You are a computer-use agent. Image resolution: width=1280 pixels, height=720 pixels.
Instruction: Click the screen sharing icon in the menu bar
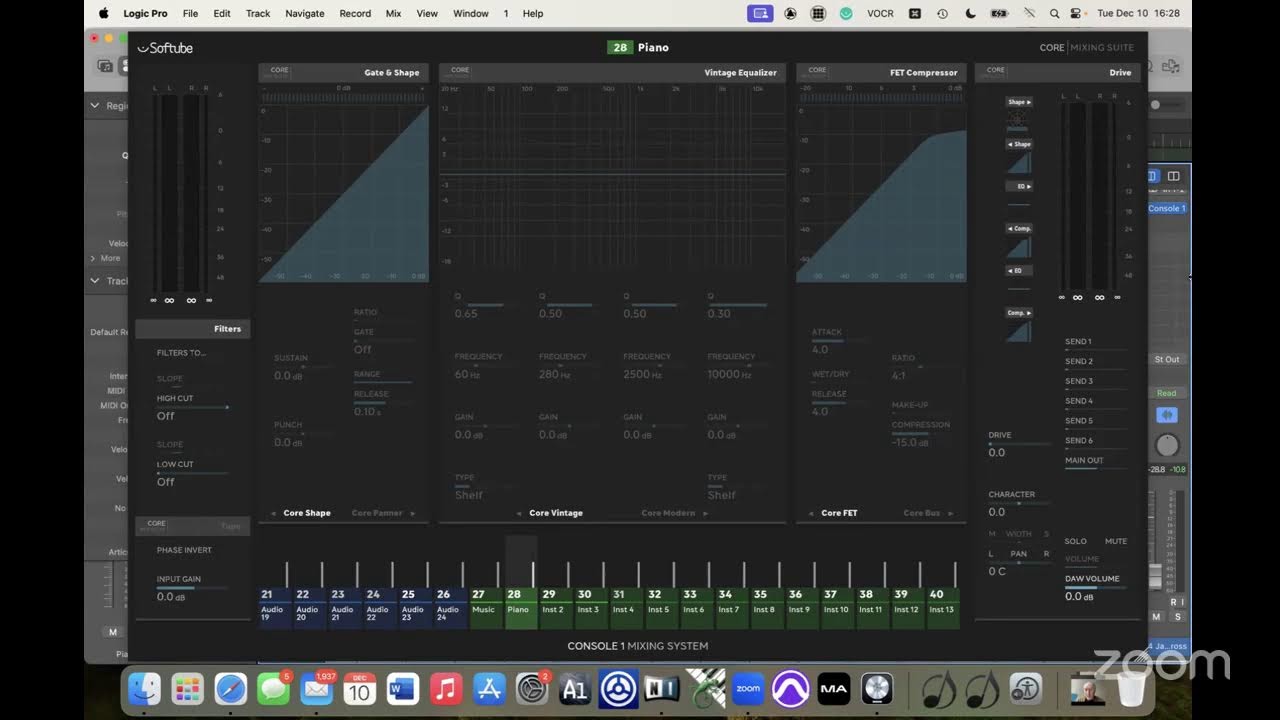(760, 13)
